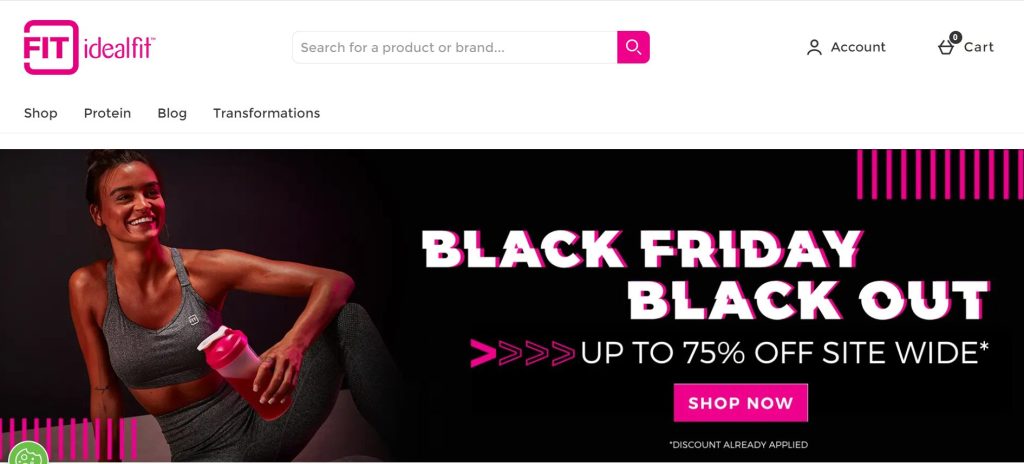Click the Account person icon
The width and height of the screenshot is (1024, 464).
[814, 47]
